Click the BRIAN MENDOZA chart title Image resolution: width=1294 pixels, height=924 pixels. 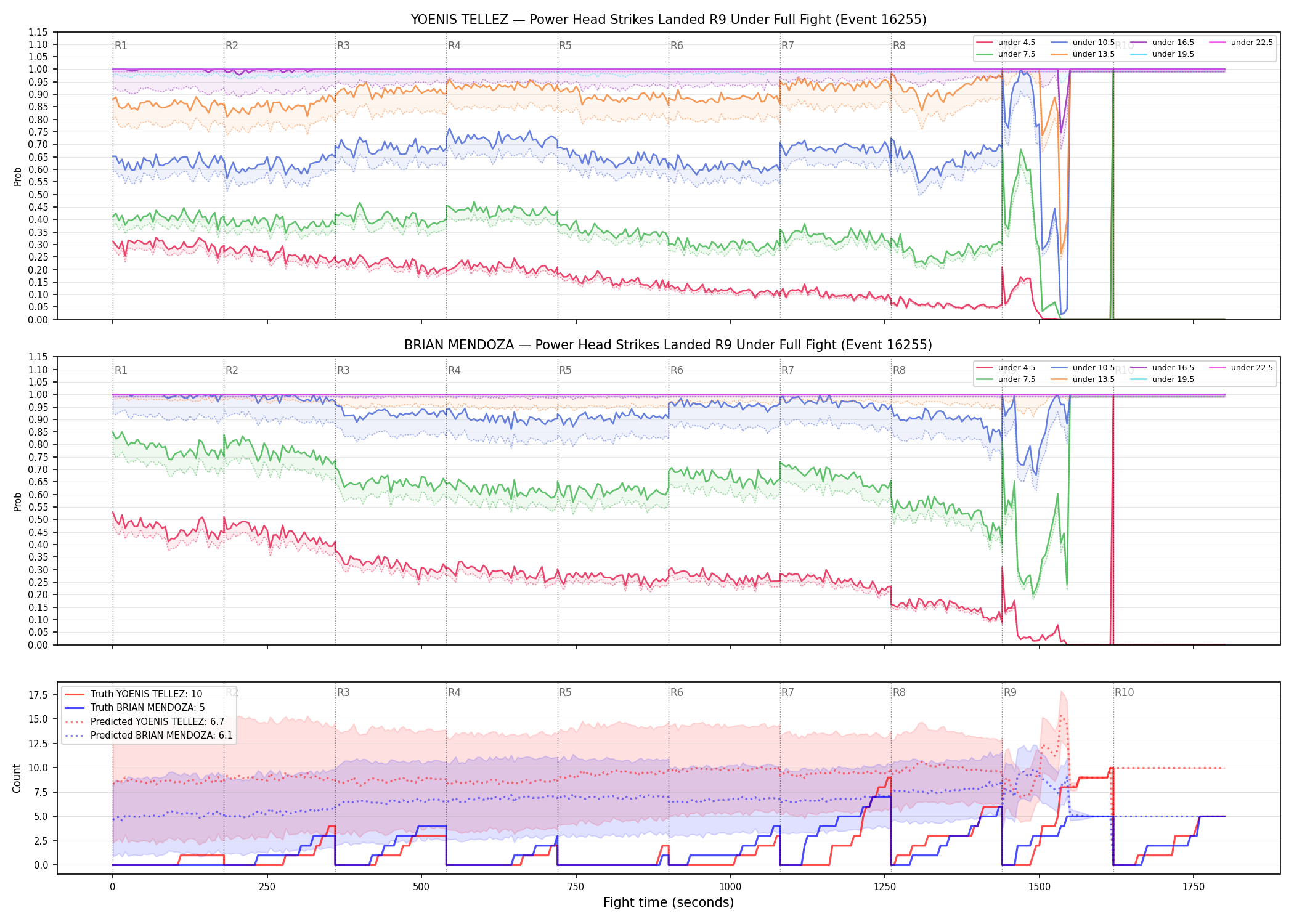click(669, 345)
